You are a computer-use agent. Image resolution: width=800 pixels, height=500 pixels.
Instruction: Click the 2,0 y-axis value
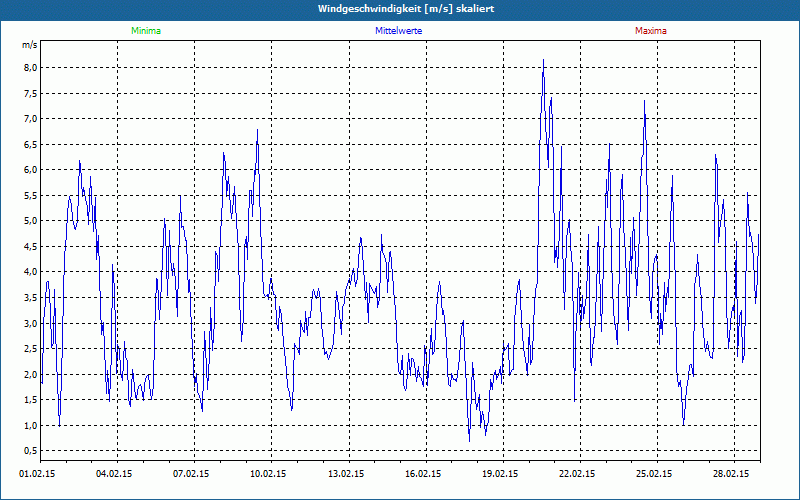[x=32, y=374]
